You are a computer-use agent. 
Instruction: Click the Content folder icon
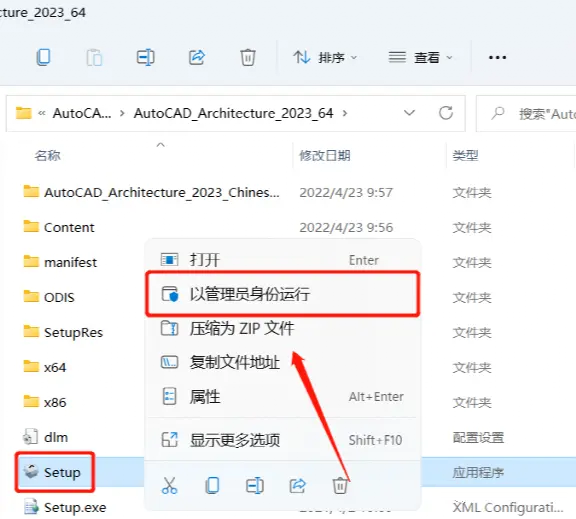(x=31, y=226)
